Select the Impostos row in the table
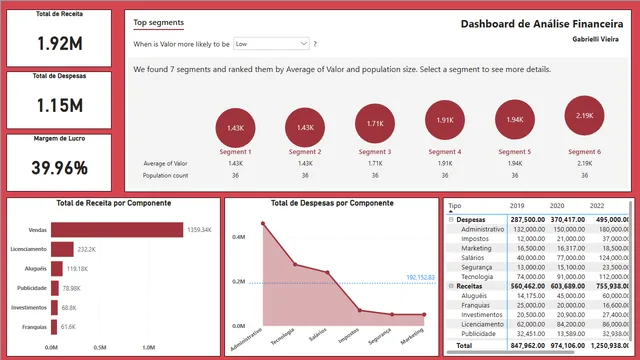Viewport: 640px width, 360px height. 538,238
